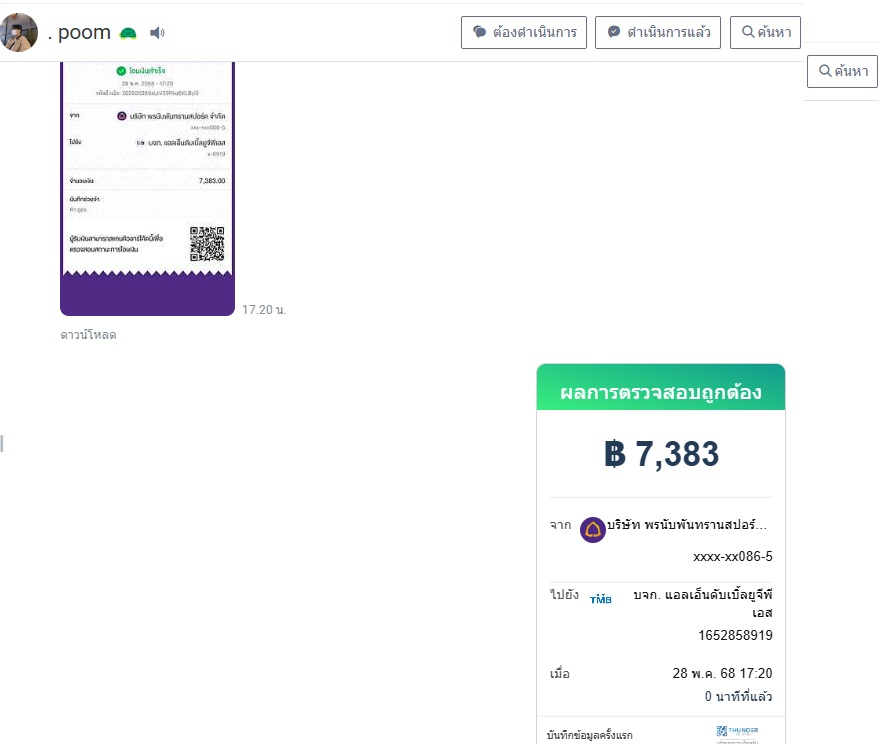The width and height of the screenshot is (879, 744).
Task: Click the account number 1652858919
Action: click(x=735, y=635)
